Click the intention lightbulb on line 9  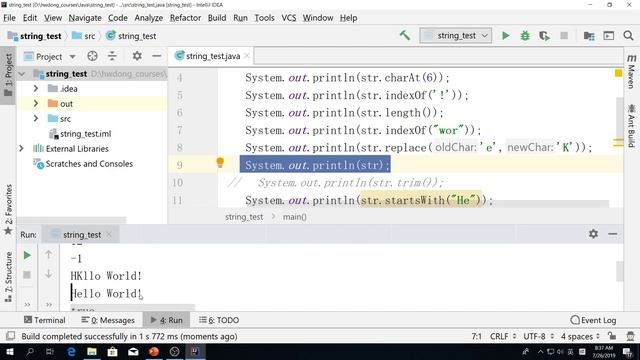(220, 163)
